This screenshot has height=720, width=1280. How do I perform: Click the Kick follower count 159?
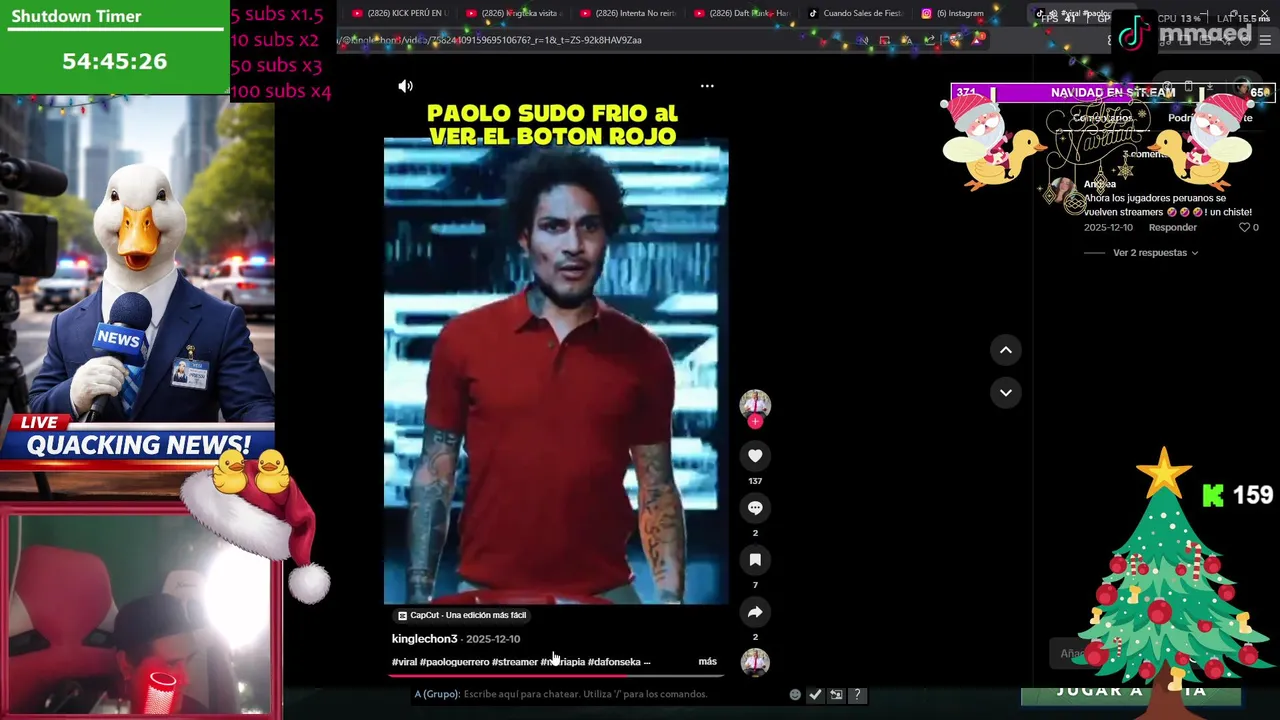1253,495
